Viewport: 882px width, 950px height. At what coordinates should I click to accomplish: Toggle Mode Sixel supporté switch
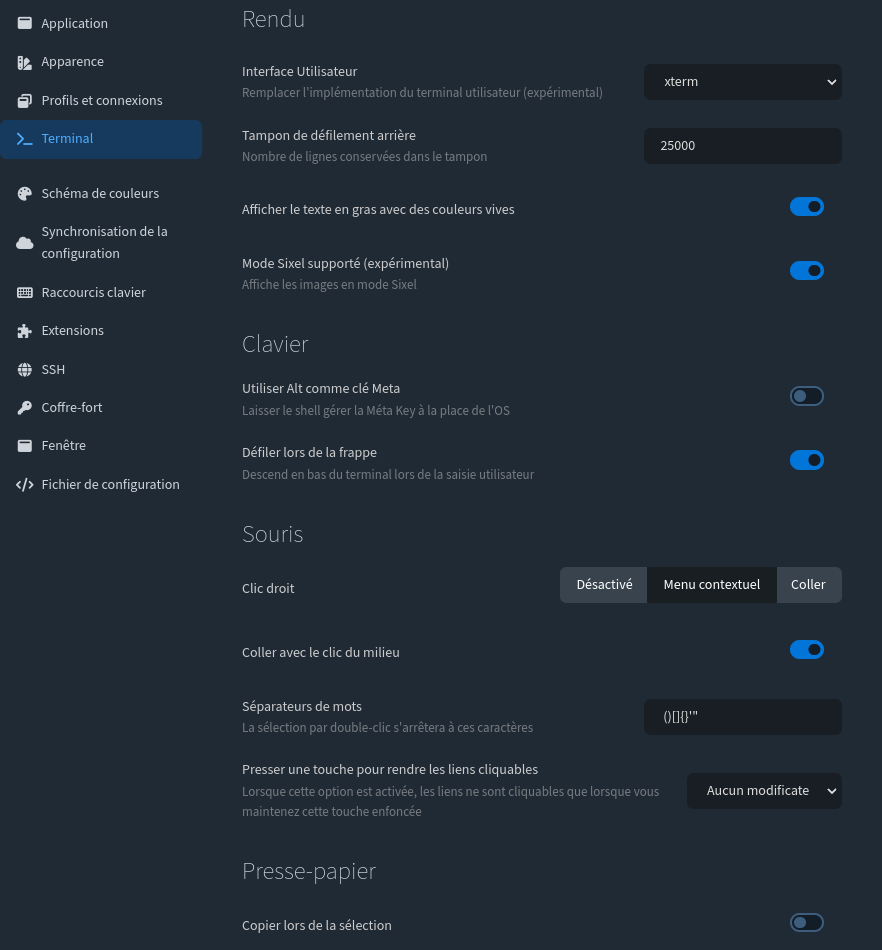[806, 270]
